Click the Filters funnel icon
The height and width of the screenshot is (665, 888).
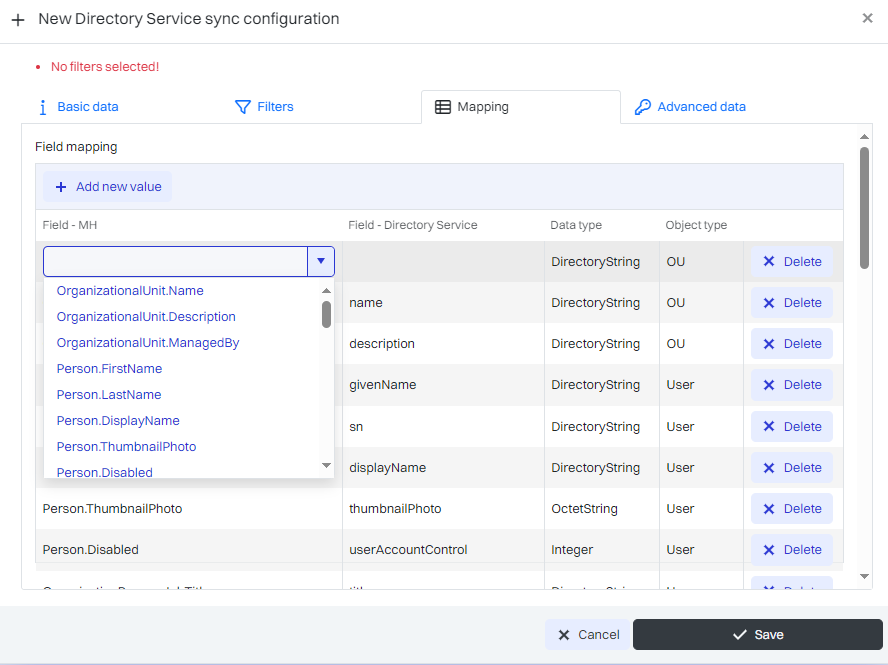[x=242, y=107]
